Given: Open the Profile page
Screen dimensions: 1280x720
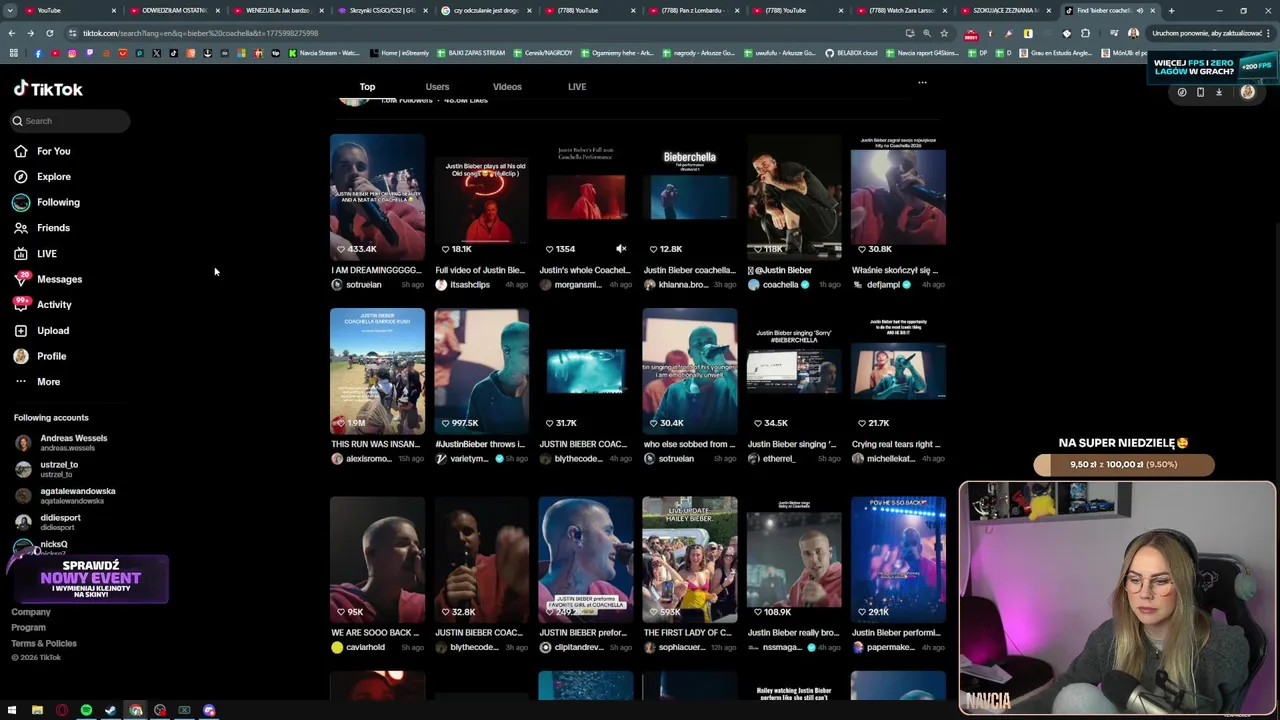Looking at the screenshot, I should click(x=40, y=356).
